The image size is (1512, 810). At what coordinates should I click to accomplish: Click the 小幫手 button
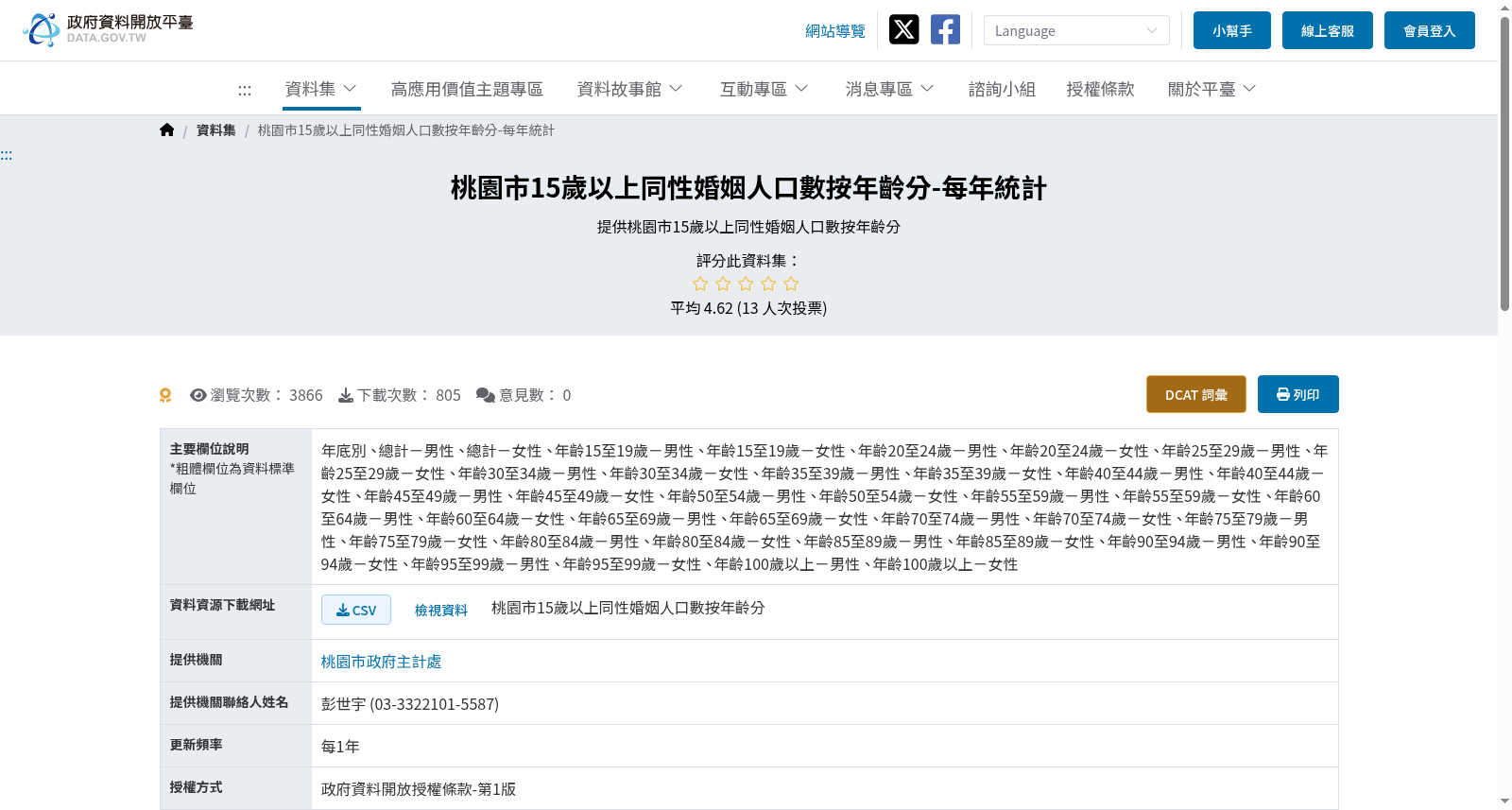click(1232, 30)
